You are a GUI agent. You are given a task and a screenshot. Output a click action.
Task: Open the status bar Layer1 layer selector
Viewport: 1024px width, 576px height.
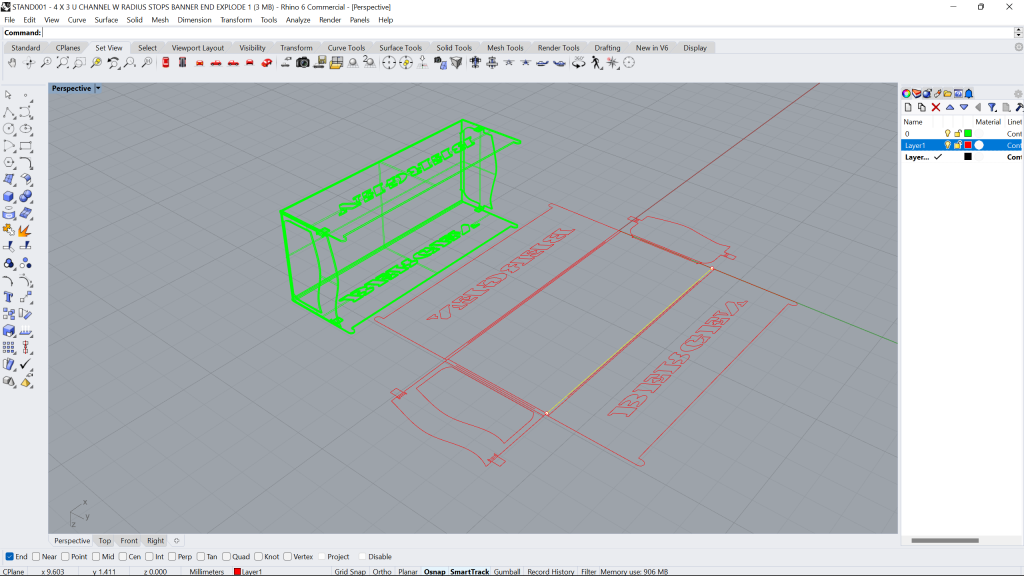pyautogui.click(x=248, y=571)
